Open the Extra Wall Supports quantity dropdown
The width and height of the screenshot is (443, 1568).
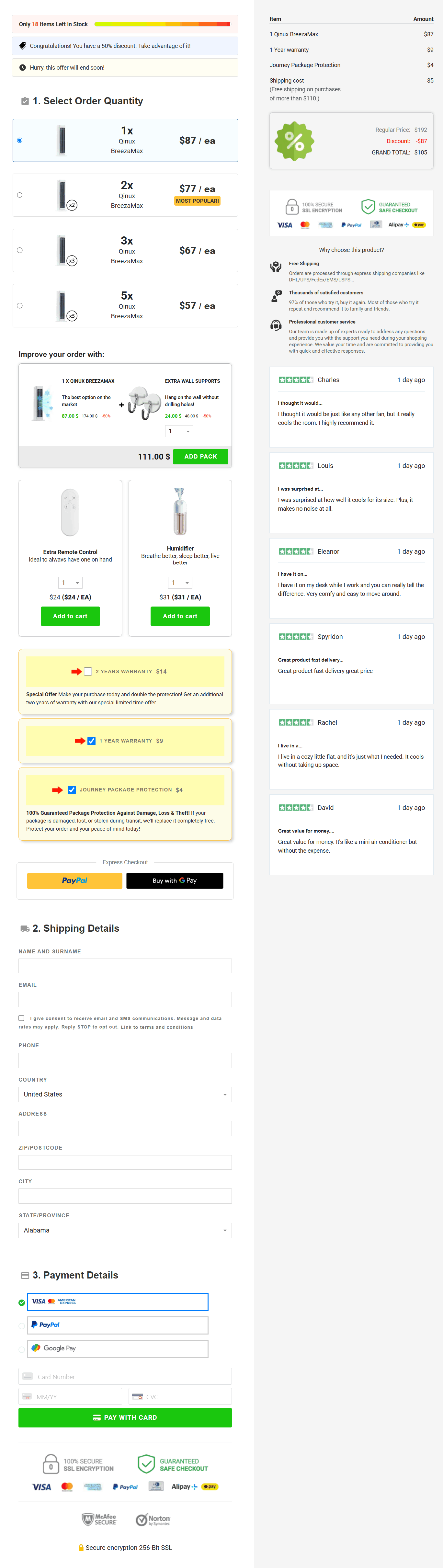[179, 431]
